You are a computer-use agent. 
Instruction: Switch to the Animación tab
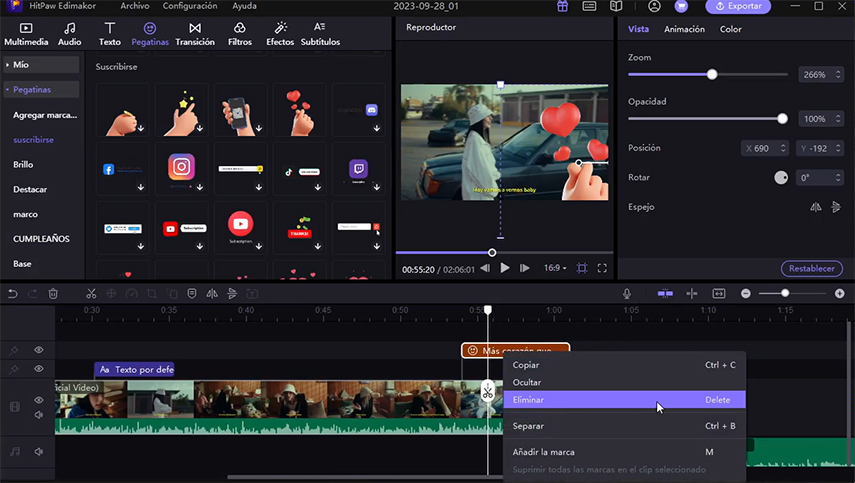[684, 29]
